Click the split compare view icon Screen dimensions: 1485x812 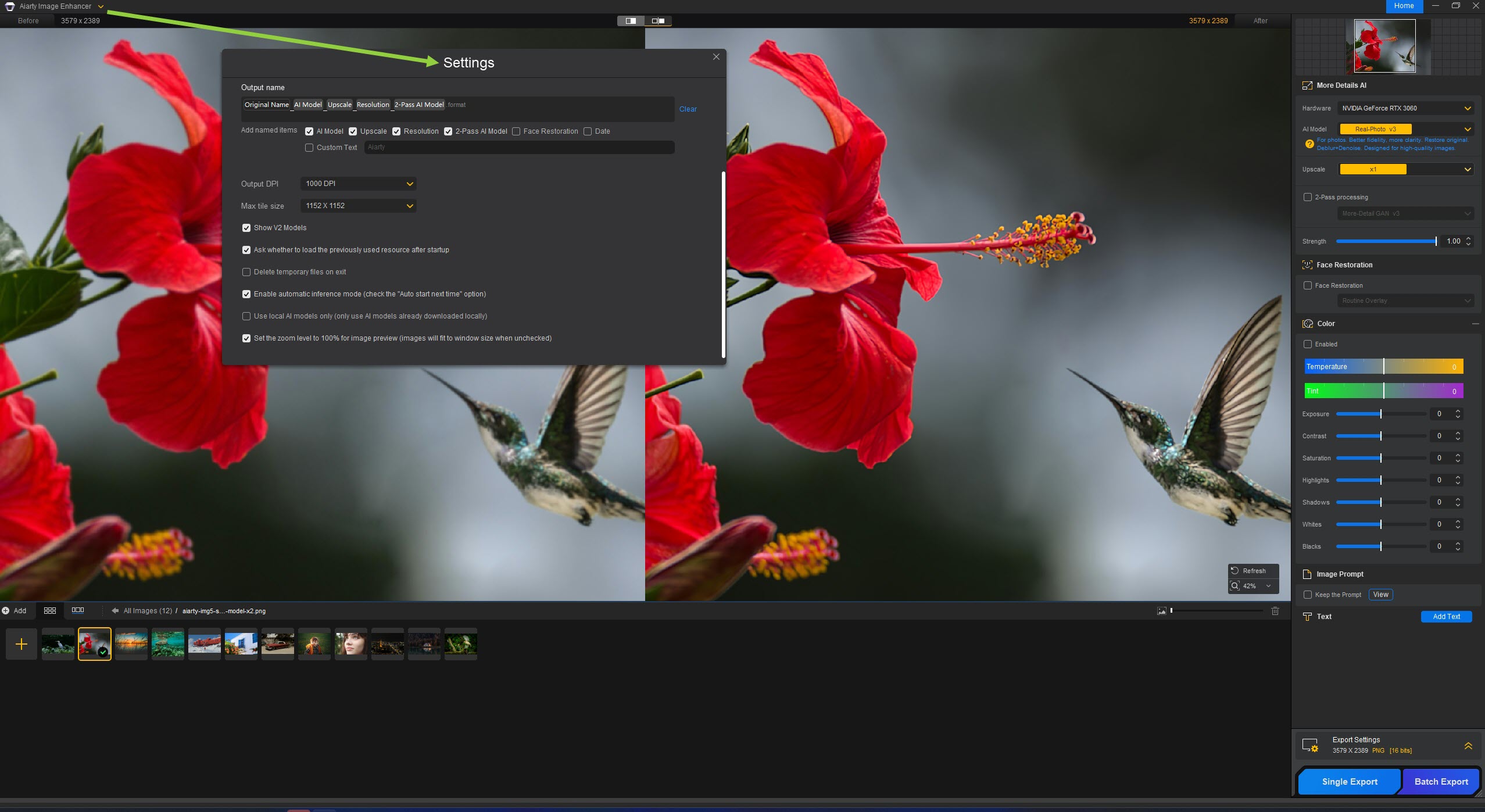click(658, 21)
